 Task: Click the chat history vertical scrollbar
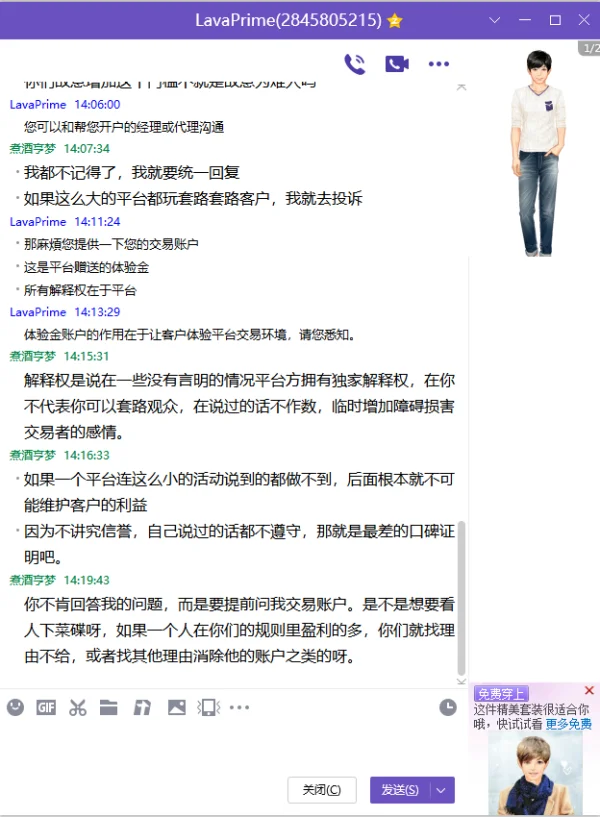[461, 598]
